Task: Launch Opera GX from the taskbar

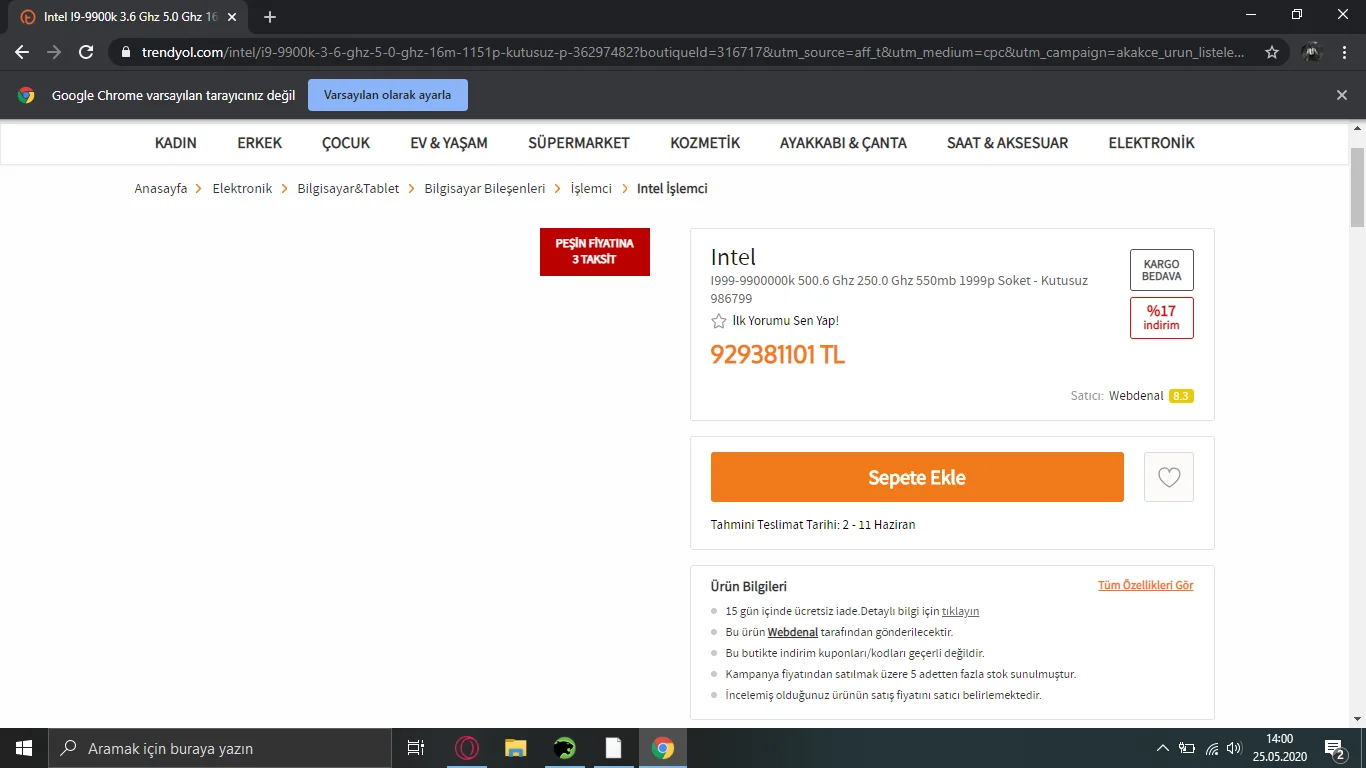Action: pos(466,747)
